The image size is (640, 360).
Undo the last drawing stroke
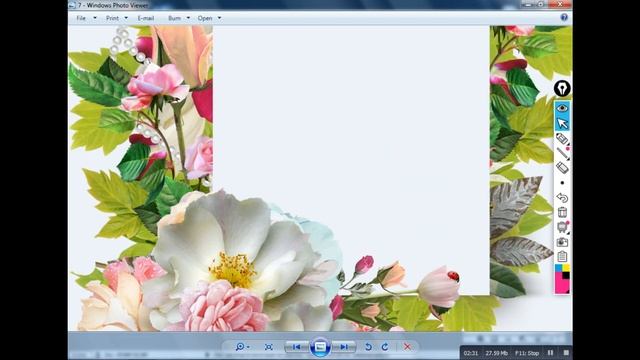562,198
